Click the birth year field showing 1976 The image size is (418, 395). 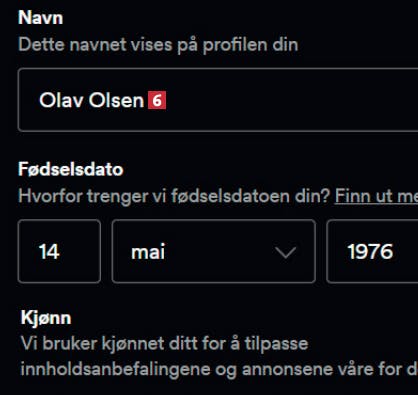click(372, 251)
